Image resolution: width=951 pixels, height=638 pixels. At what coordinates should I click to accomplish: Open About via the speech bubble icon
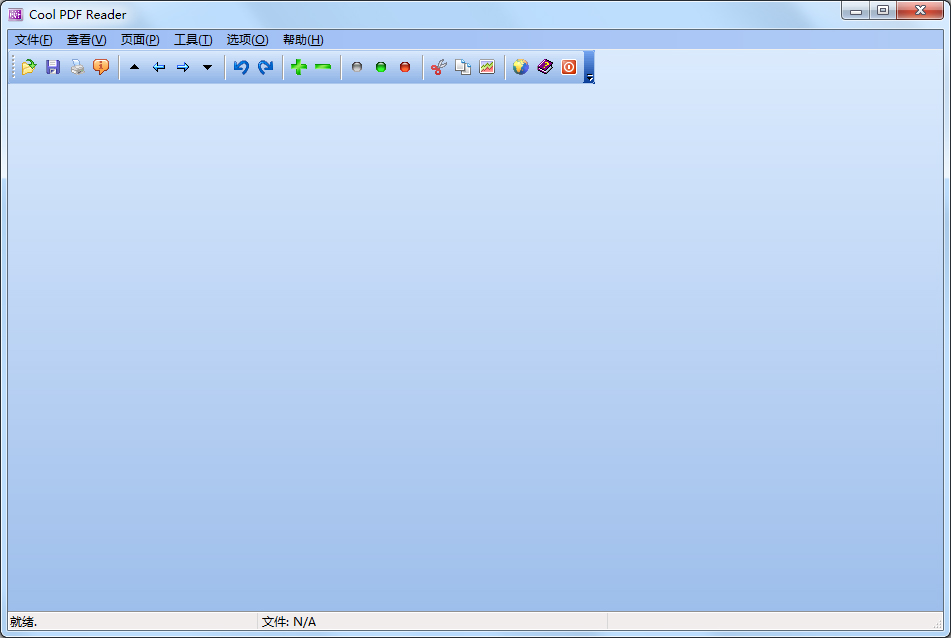coord(100,67)
